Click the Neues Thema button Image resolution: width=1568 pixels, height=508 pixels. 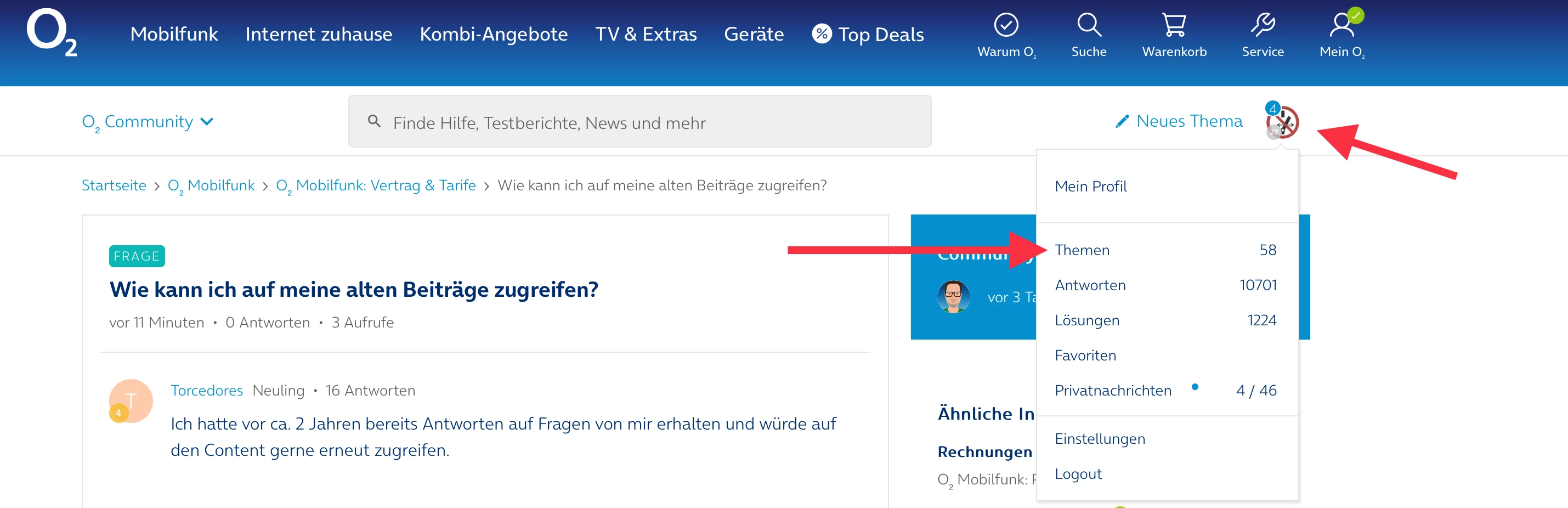[x=1179, y=121]
